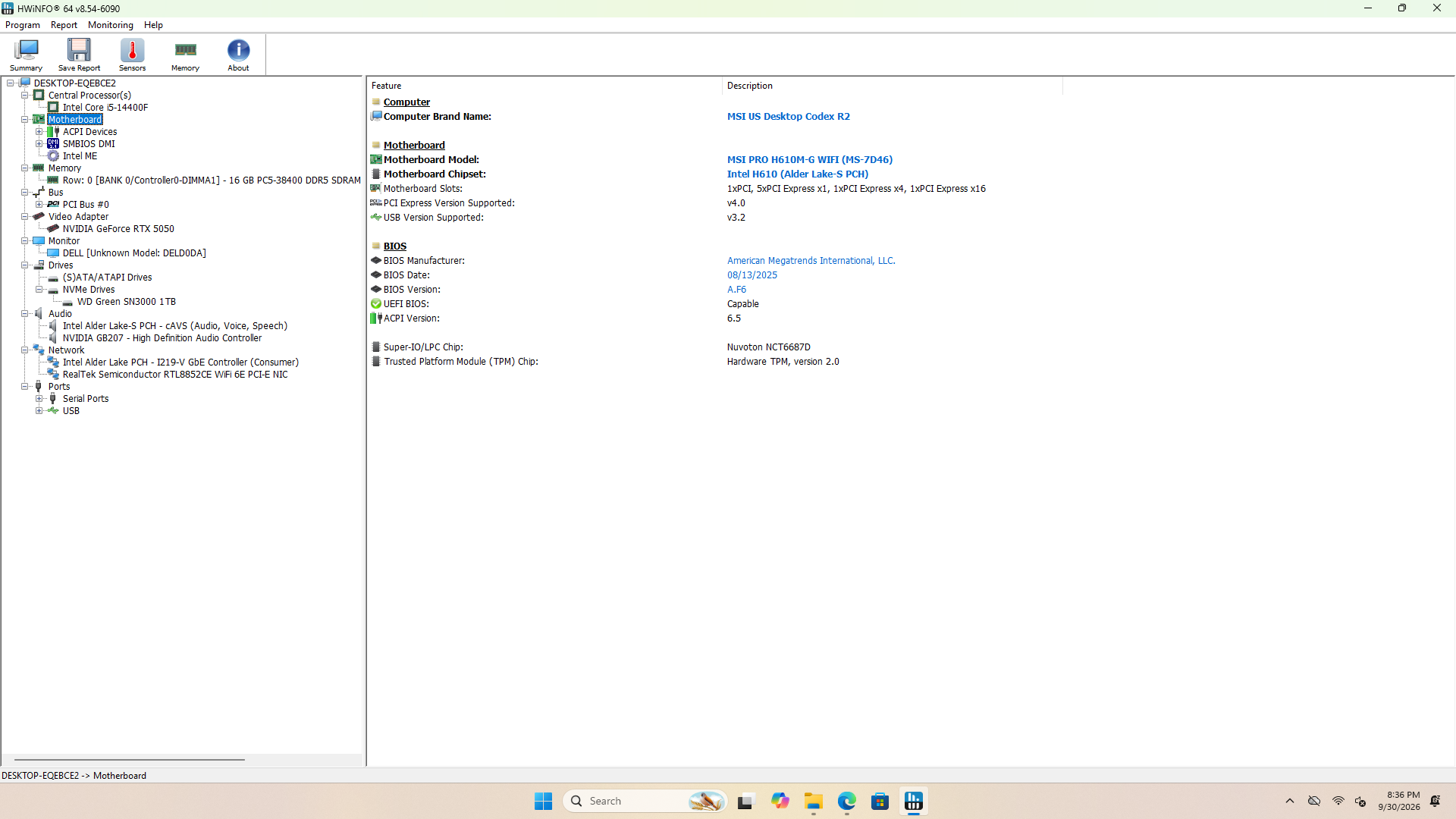Click the PCI Bus #0 icon

53,205
